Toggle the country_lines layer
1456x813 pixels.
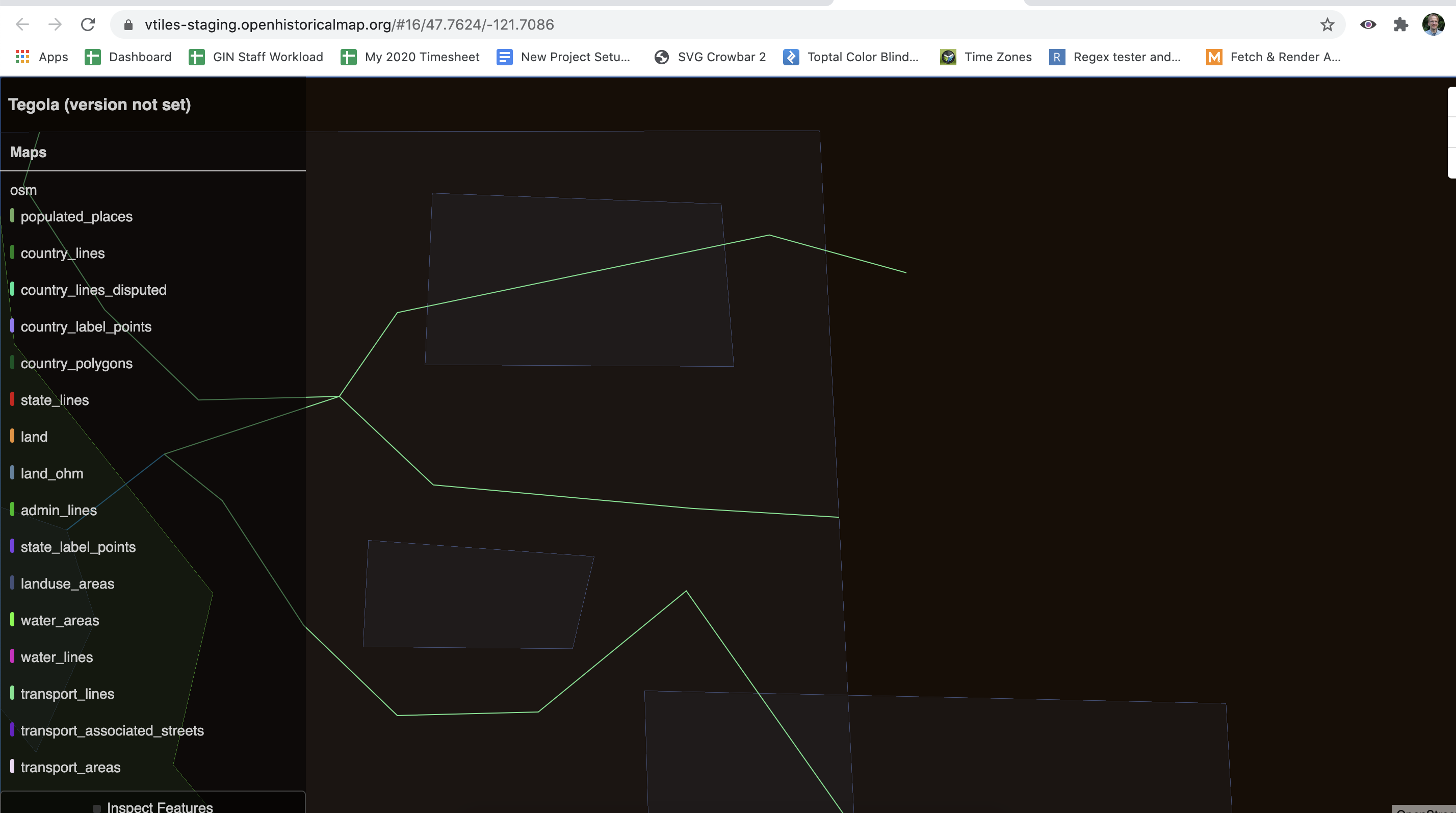tap(58, 253)
